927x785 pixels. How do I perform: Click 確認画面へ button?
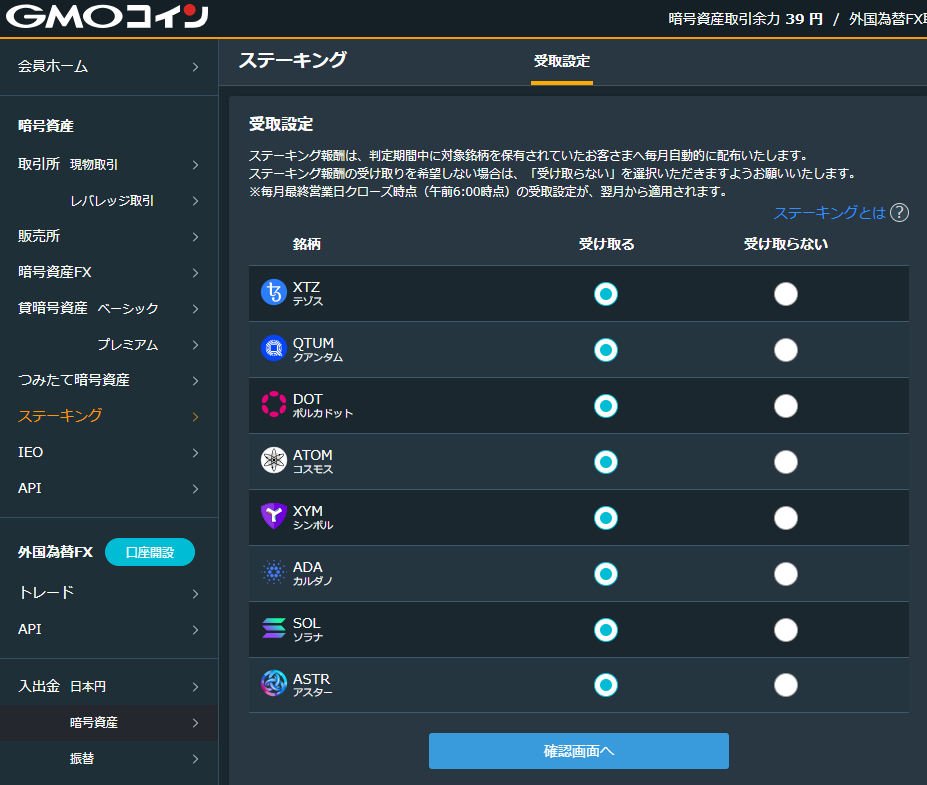pos(579,751)
